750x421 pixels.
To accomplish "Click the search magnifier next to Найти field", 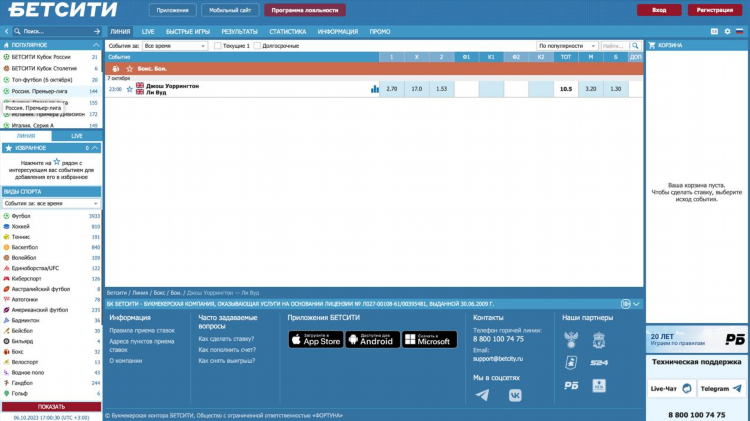I will coord(635,46).
